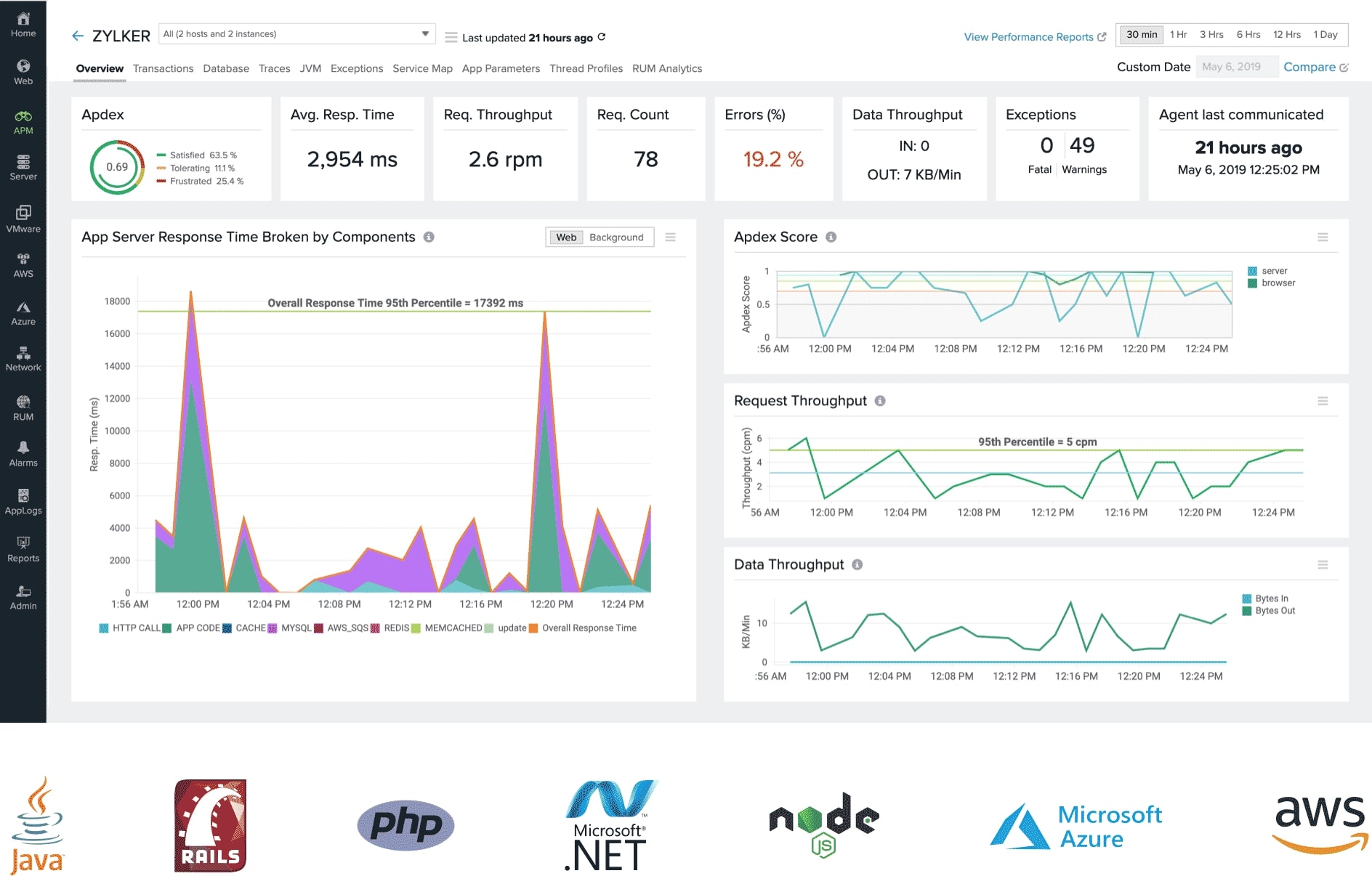This screenshot has height=876, width=1372.
Task: Open the Reports section from the sidebar
Action: point(23,547)
